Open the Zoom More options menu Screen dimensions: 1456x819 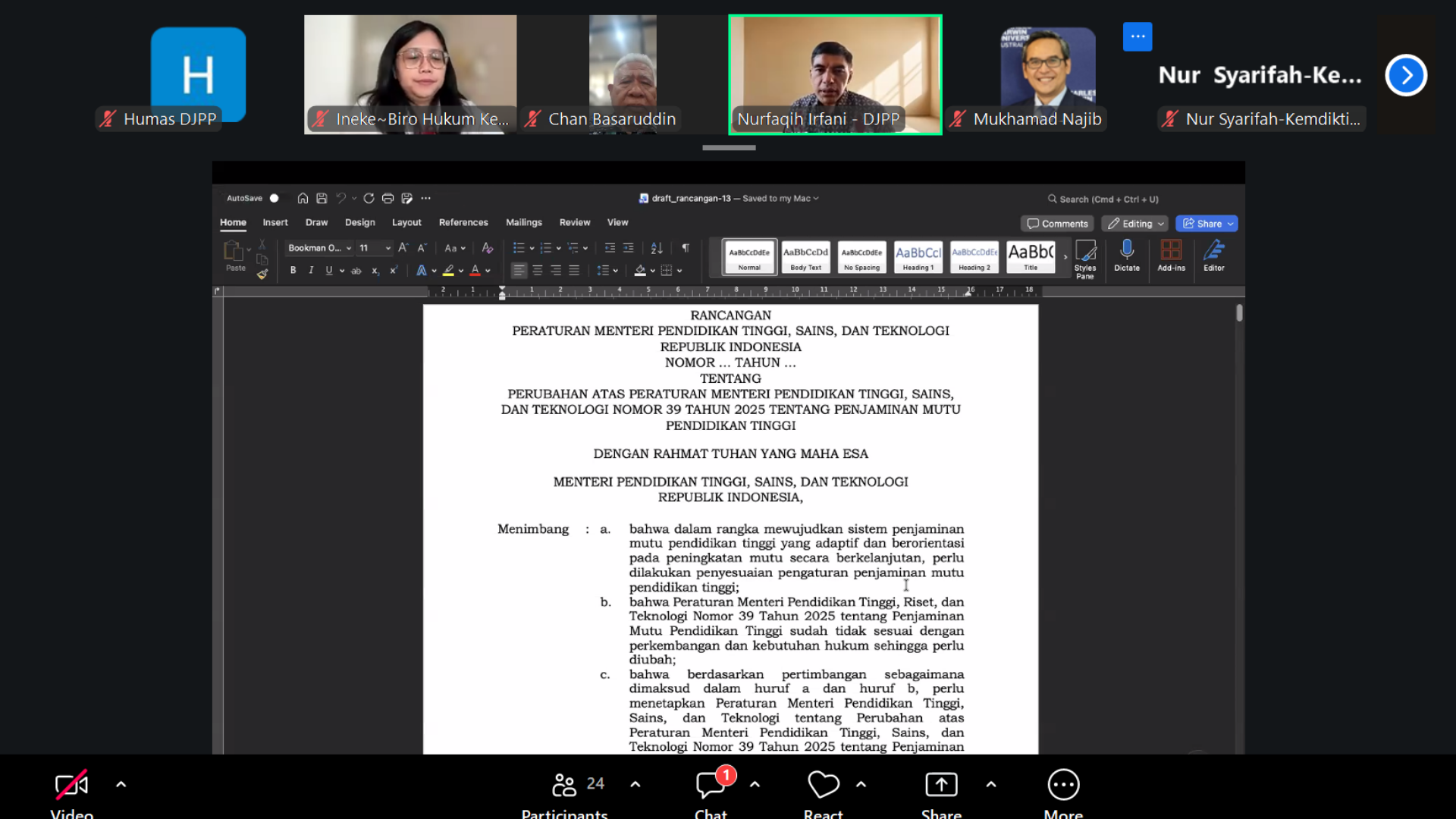coord(1063,794)
